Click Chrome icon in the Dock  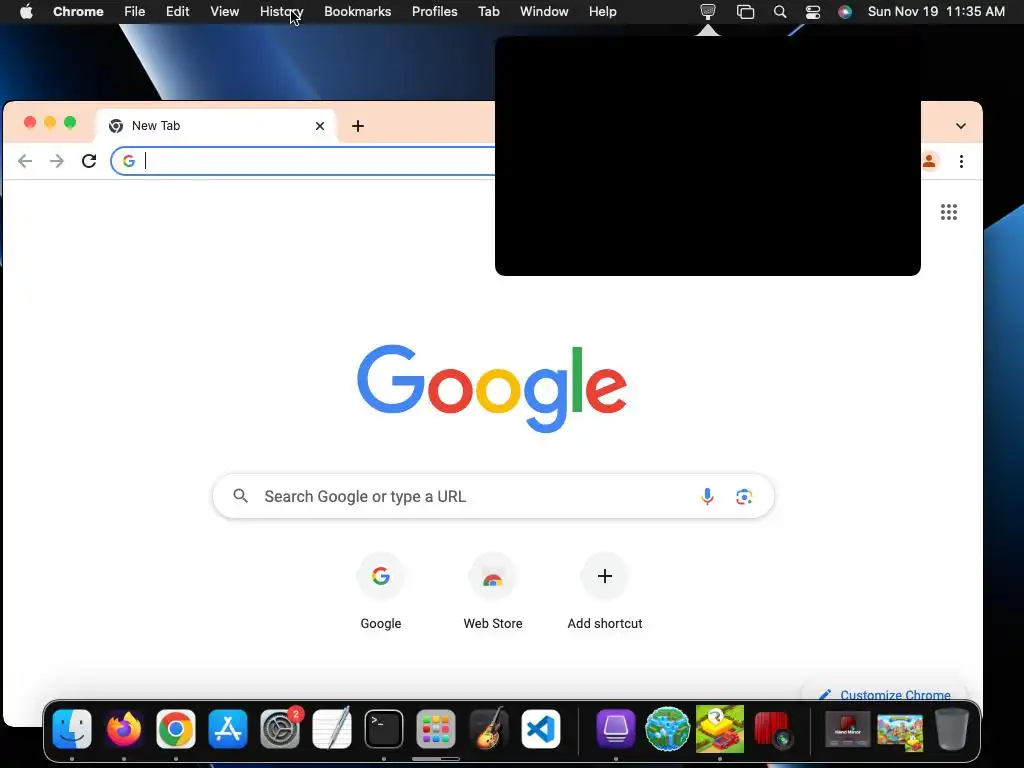click(176, 729)
